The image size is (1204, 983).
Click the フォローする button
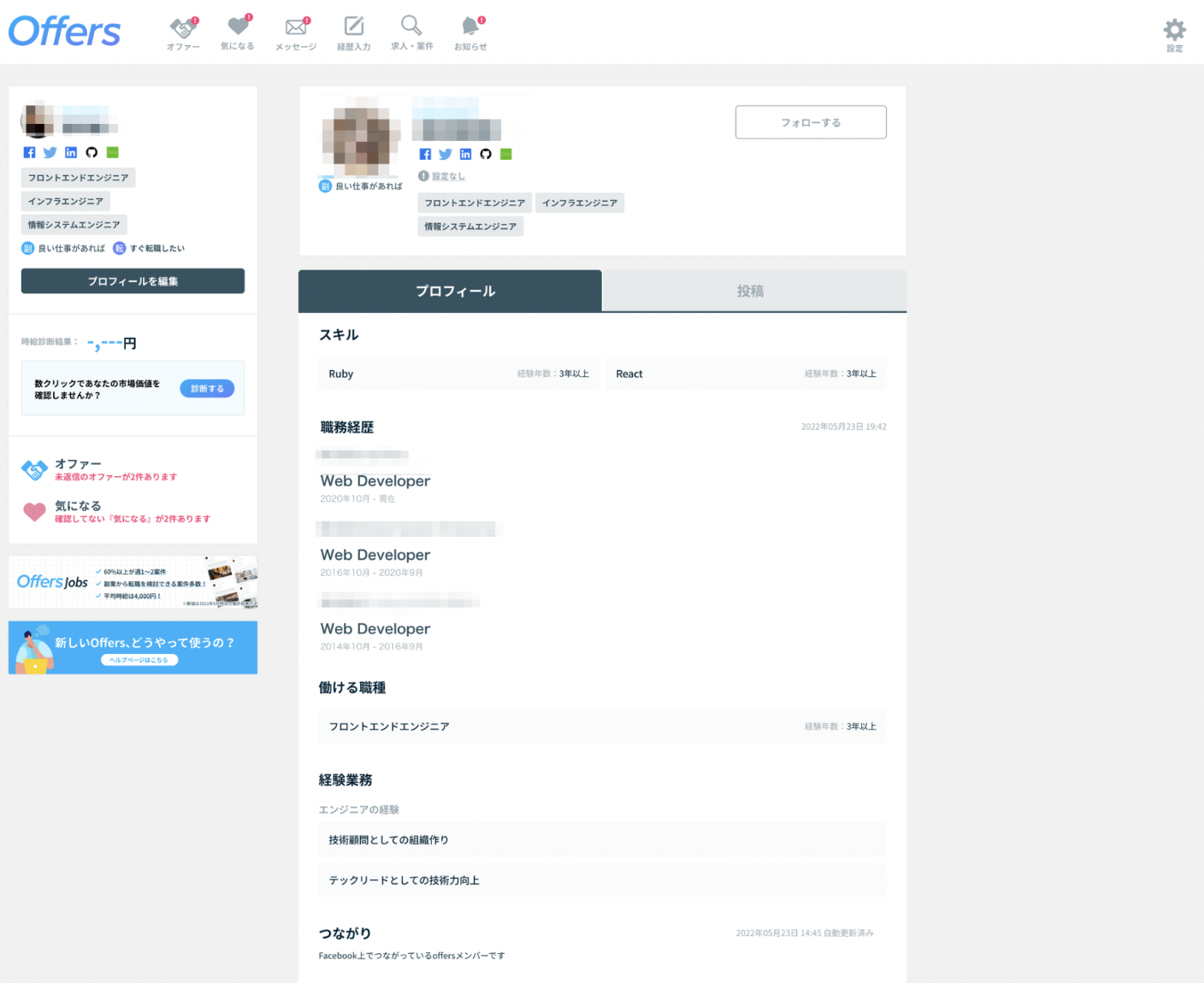pyautogui.click(x=811, y=122)
